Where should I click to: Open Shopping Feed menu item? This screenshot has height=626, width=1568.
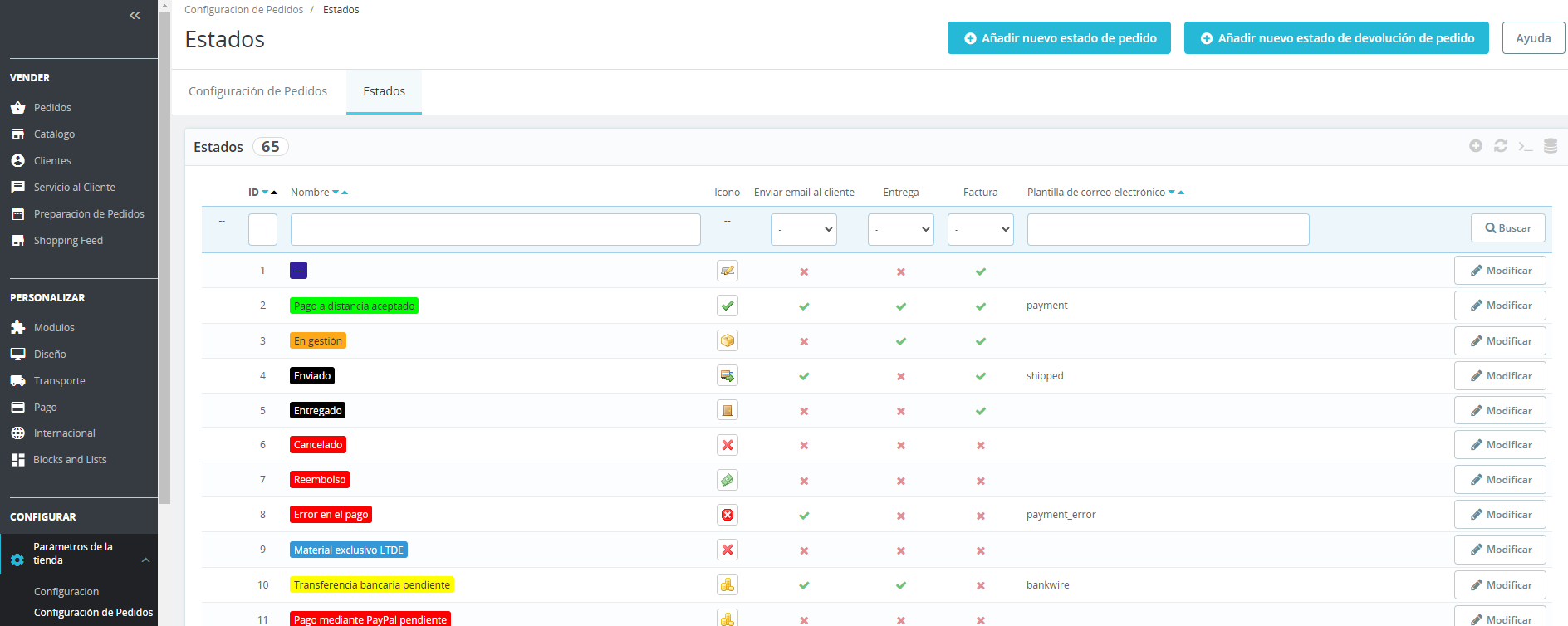[x=68, y=241]
